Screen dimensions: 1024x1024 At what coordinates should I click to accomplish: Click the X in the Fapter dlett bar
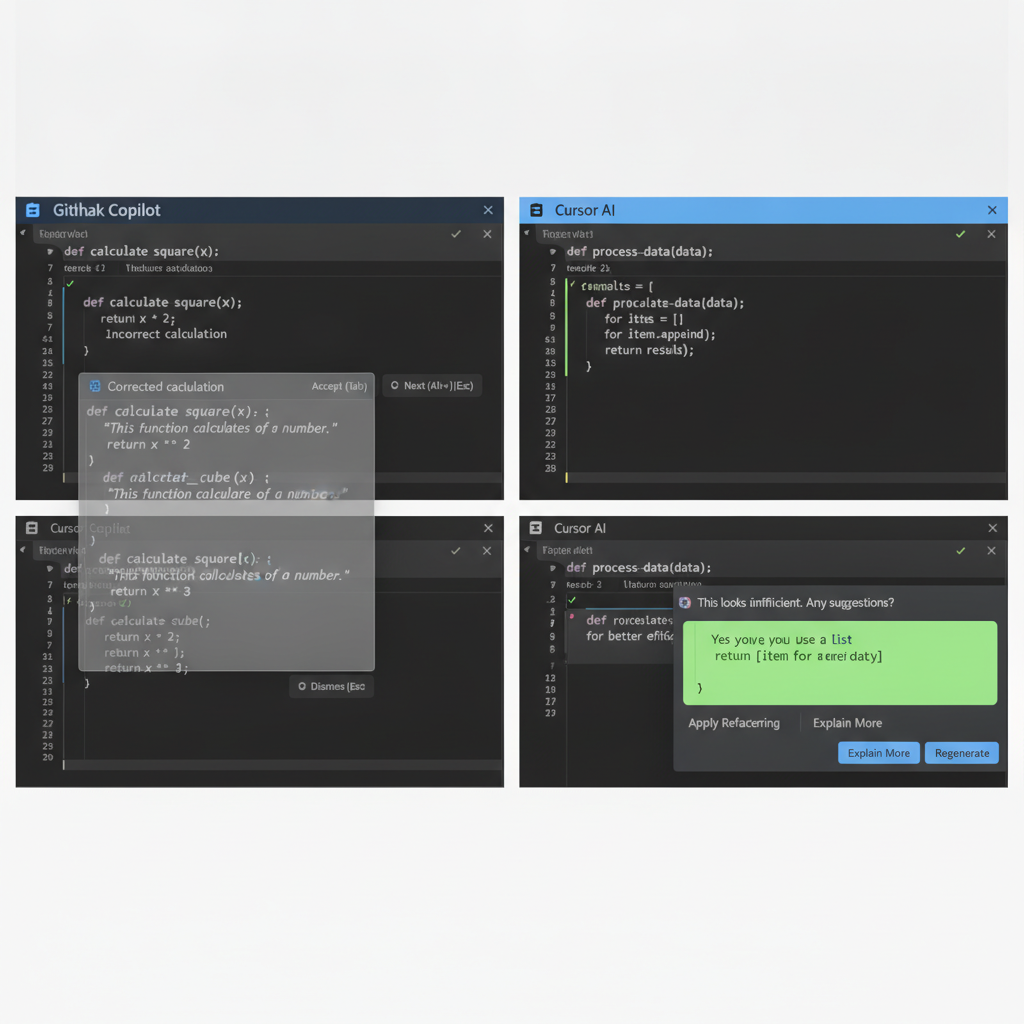coord(991,551)
